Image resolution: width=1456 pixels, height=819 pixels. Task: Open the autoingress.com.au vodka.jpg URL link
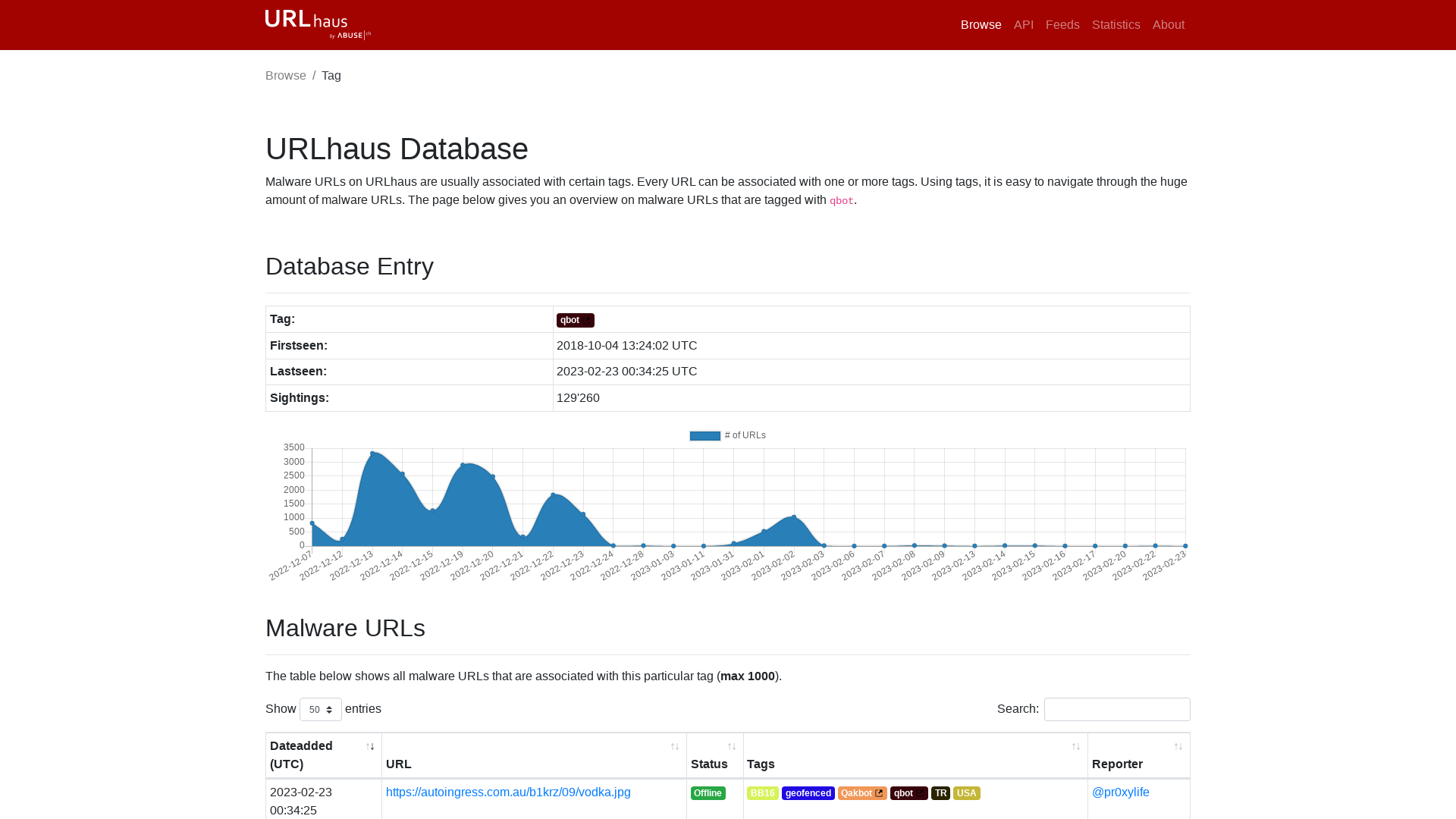click(x=508, y=792)
